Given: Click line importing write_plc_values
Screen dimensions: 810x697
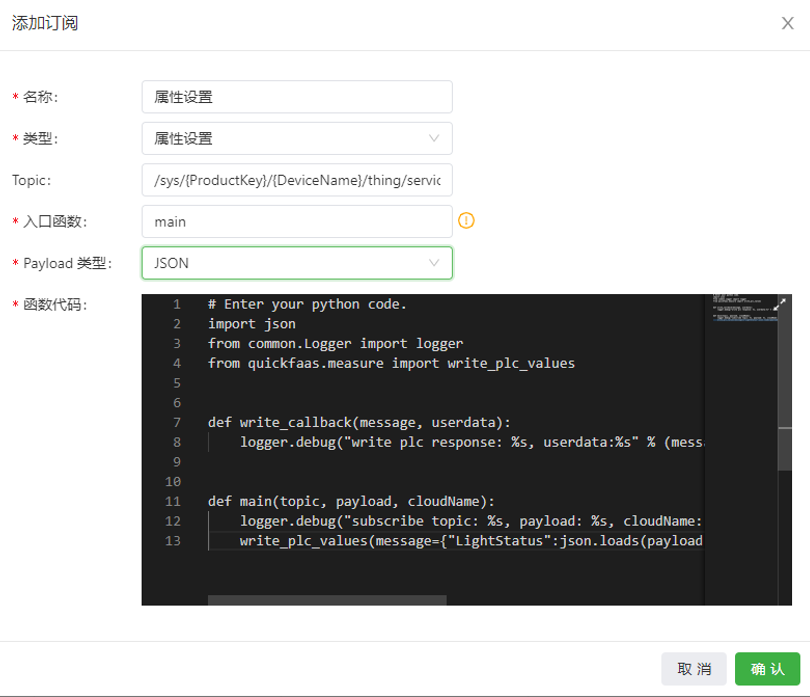Looking at the screenshot, I should pos(392,363).
